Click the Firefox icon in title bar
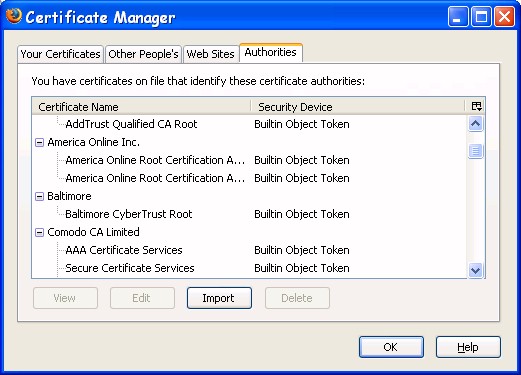521x375 pixels. [14, 16]
